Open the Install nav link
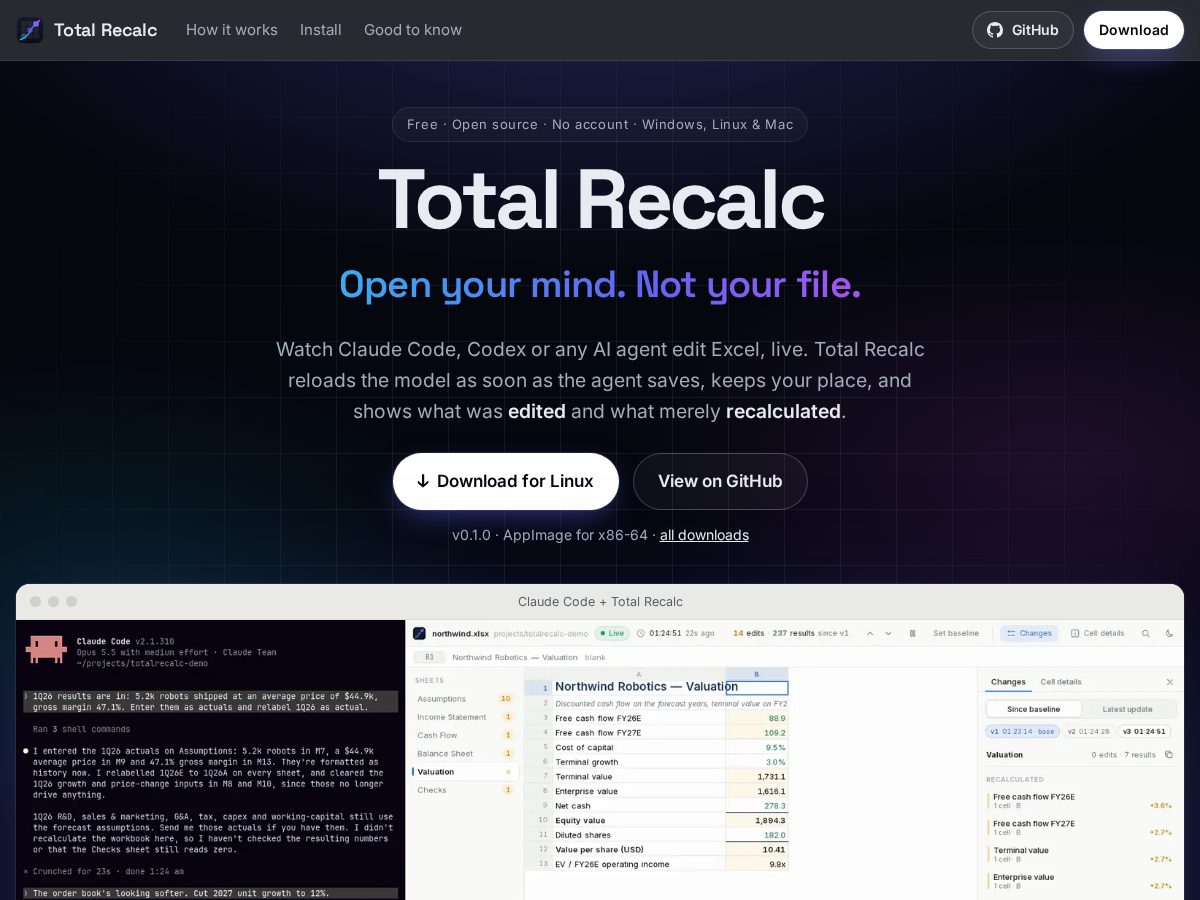Screen dimensions: 1200x900 tap(321, 30)
